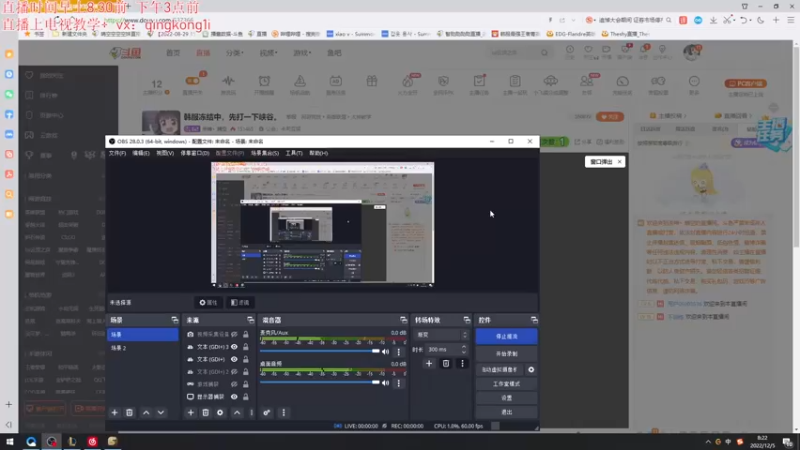
Task: Remove the scene transition with the trash icon
Action: (x=445, y=363)
